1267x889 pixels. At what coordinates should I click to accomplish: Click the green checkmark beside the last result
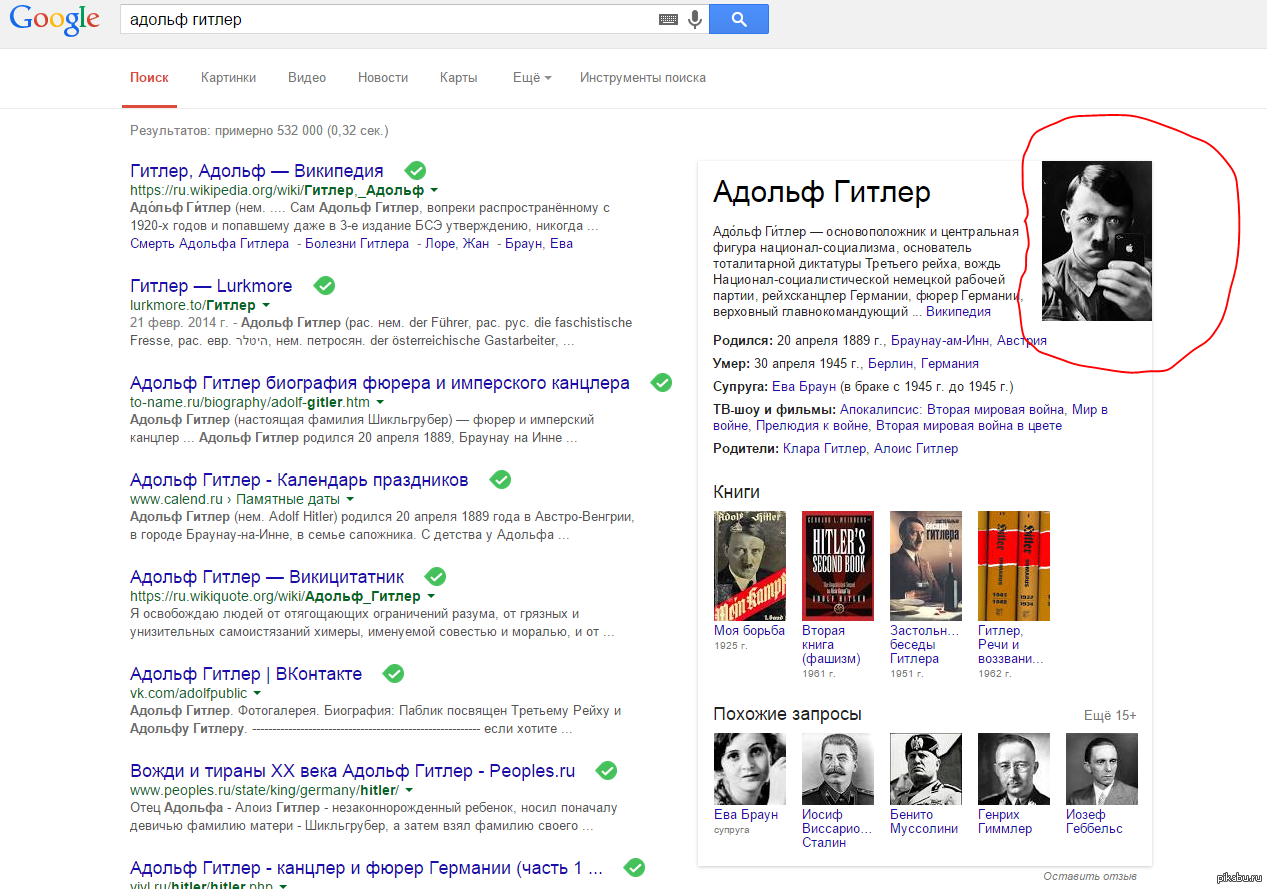(634, 867)
